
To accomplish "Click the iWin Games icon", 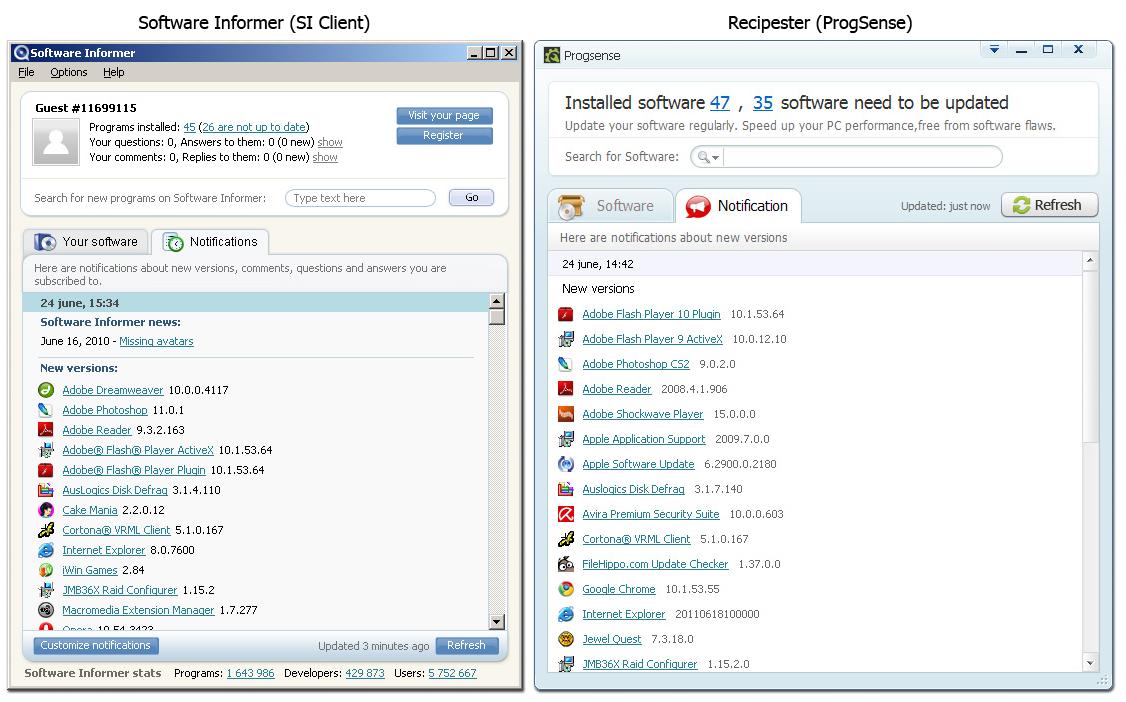I will pyautogui.click(x=46, y=570).
